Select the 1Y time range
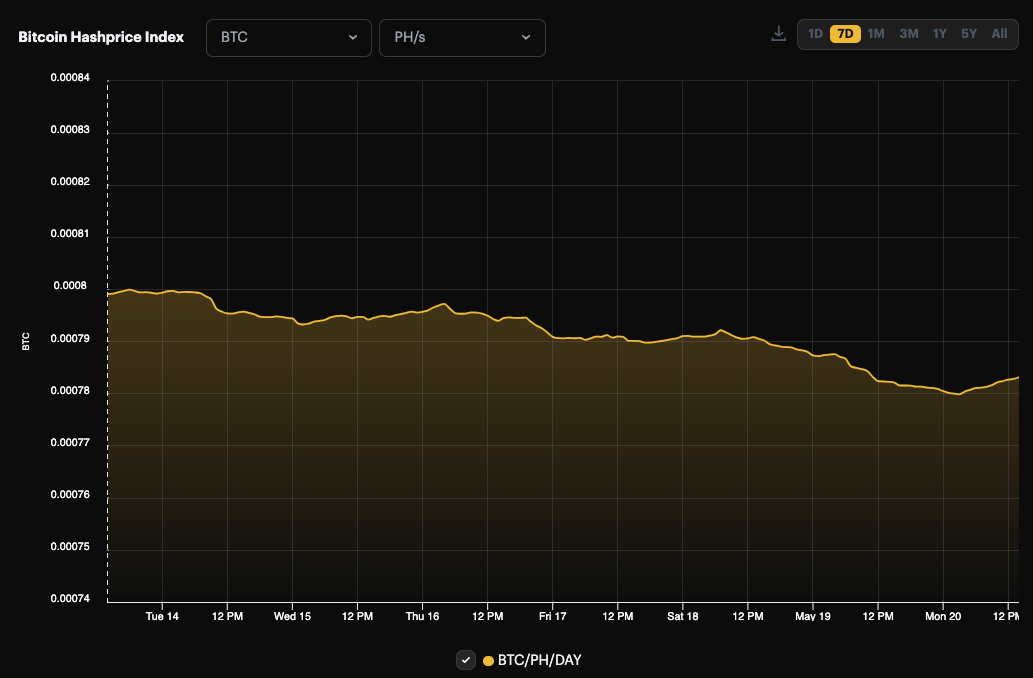The image size is (1033, 678). (x=939, y=33)
